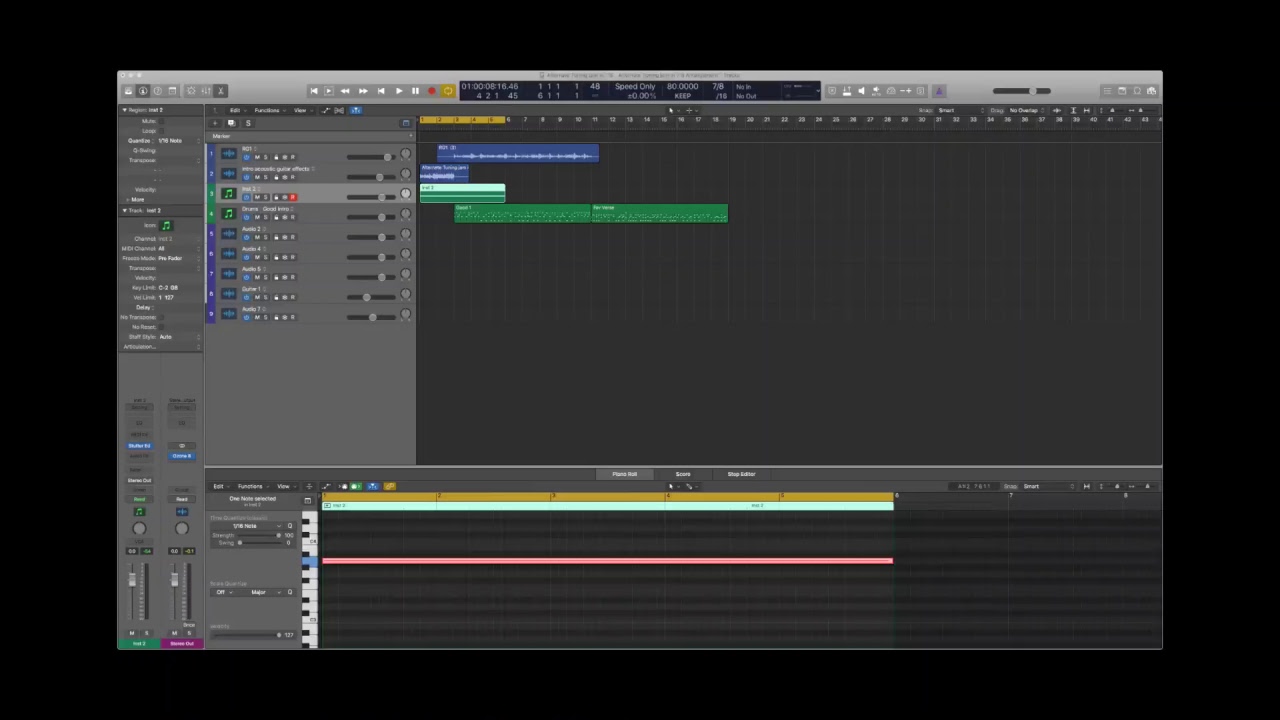Click the red Record button
The image size is (1280, 720).
[431, 91]
